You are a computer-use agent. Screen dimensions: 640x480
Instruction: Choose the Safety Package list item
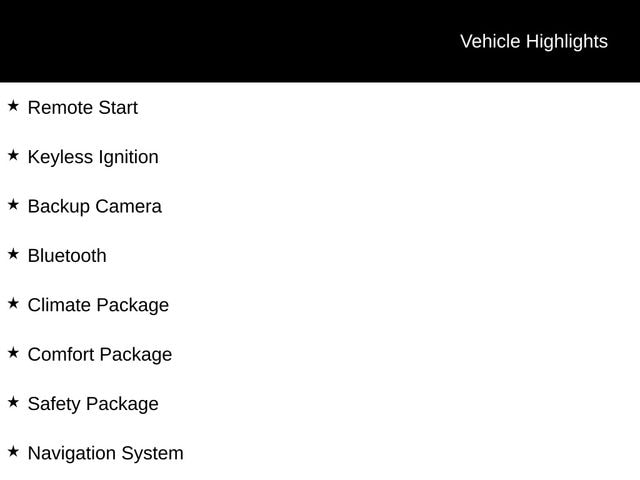[x=92, y=404]
